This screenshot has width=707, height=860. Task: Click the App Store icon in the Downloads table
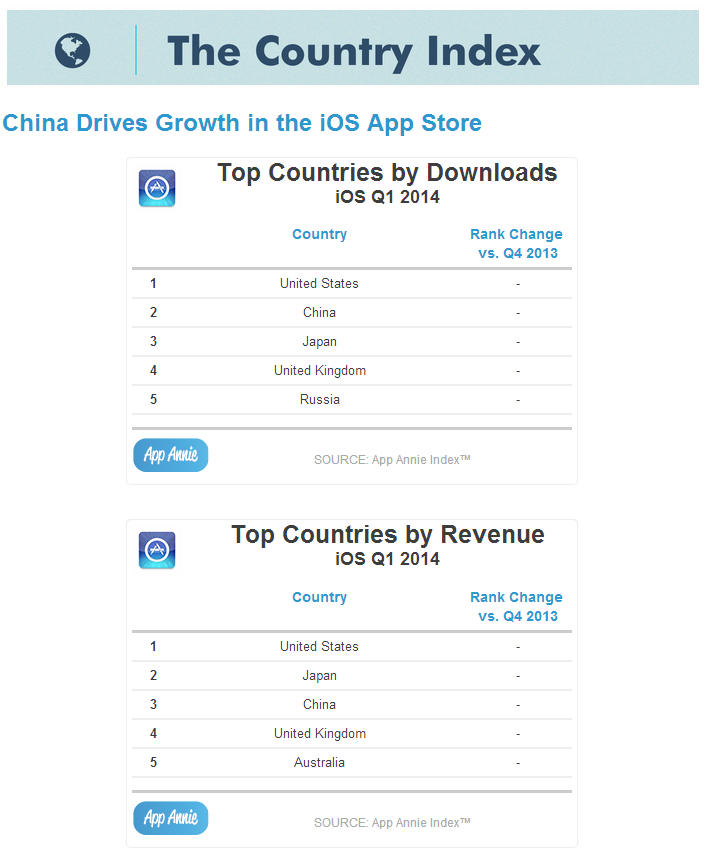[x=157, y=188]
